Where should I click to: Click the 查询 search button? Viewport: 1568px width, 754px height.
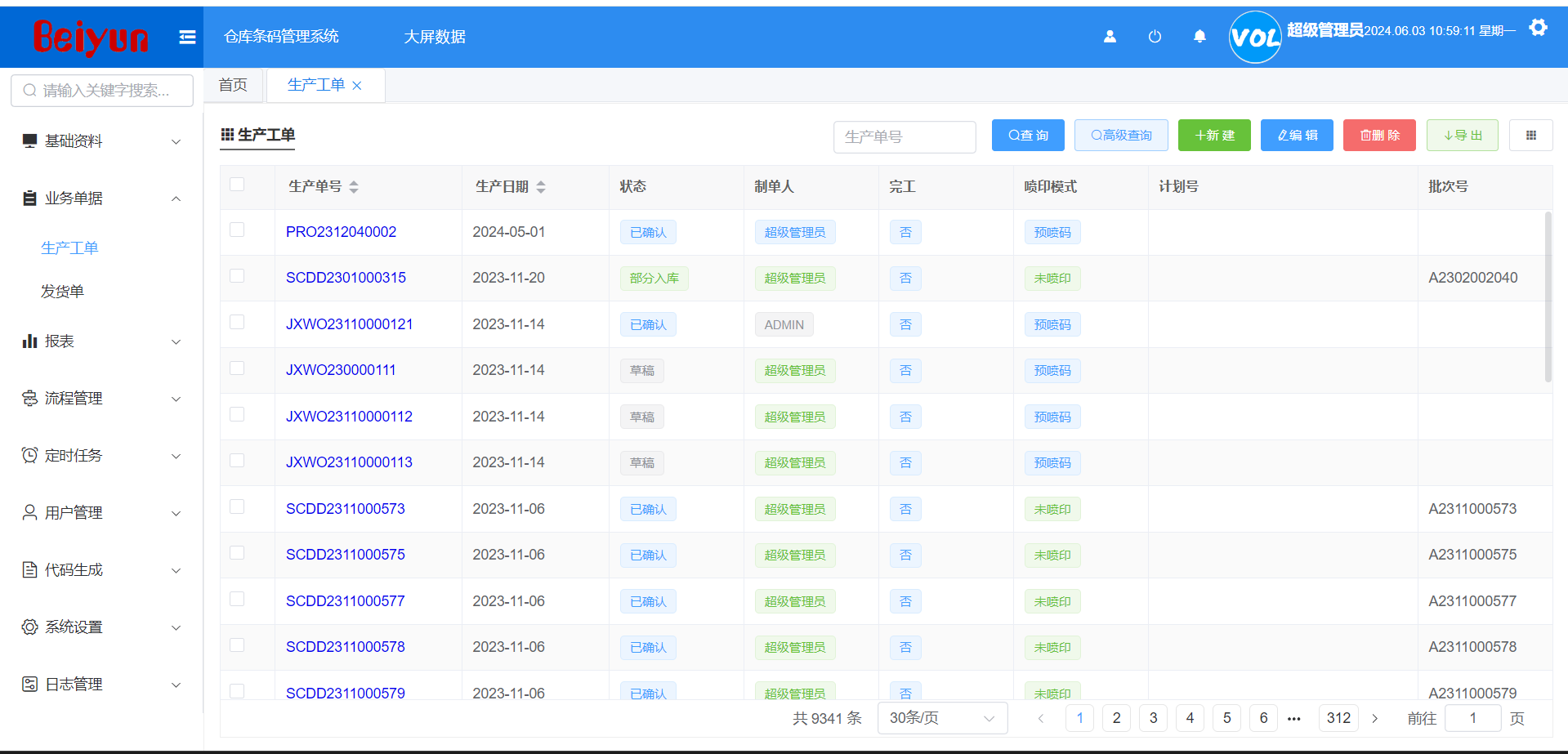coord(1028,136)
